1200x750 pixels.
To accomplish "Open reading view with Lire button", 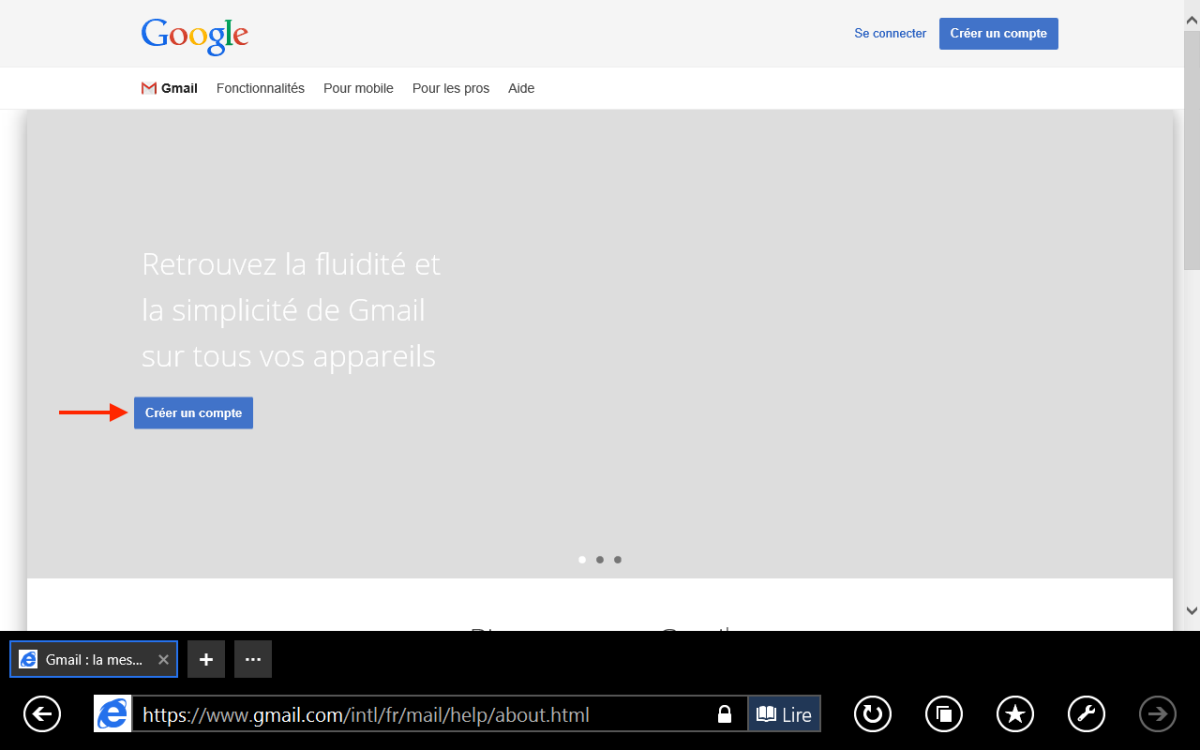I will [x=784, y=714].
